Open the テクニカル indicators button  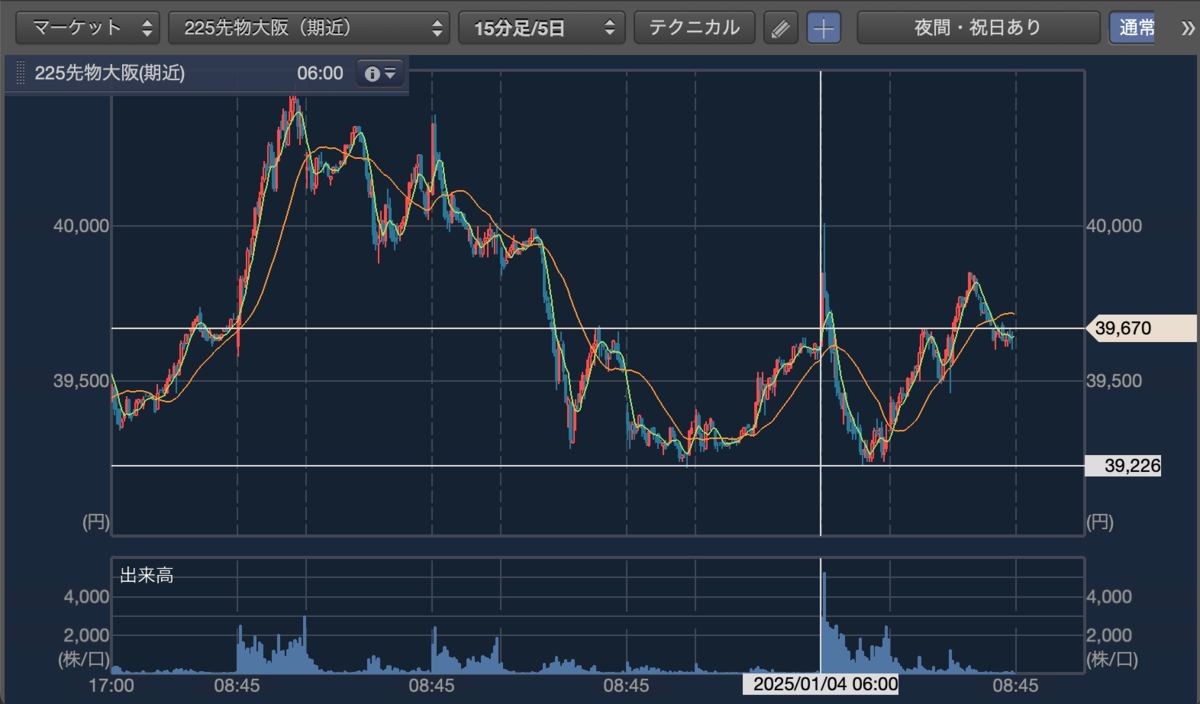(694, 28)
